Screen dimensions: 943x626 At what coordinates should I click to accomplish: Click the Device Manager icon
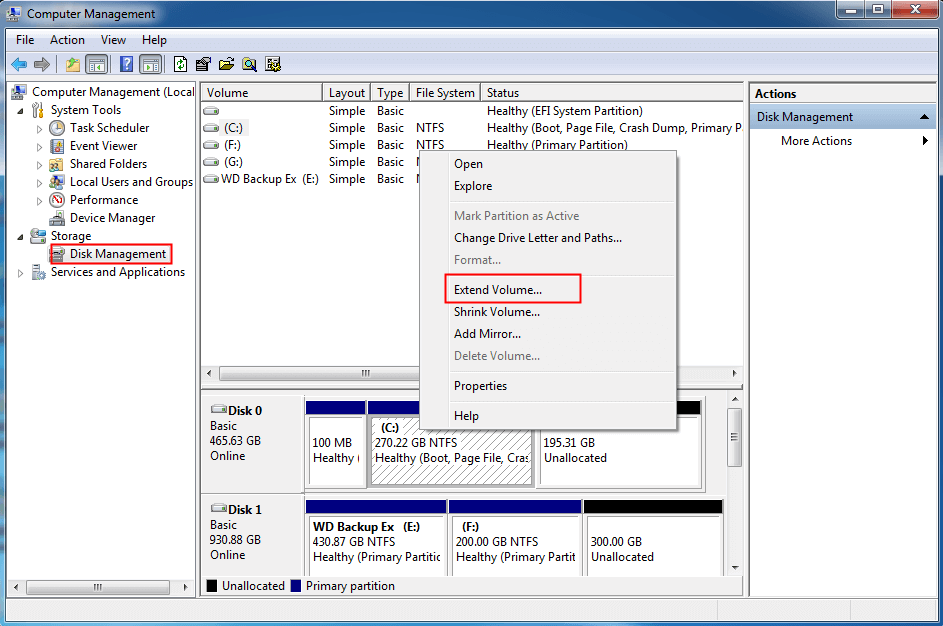57,218
